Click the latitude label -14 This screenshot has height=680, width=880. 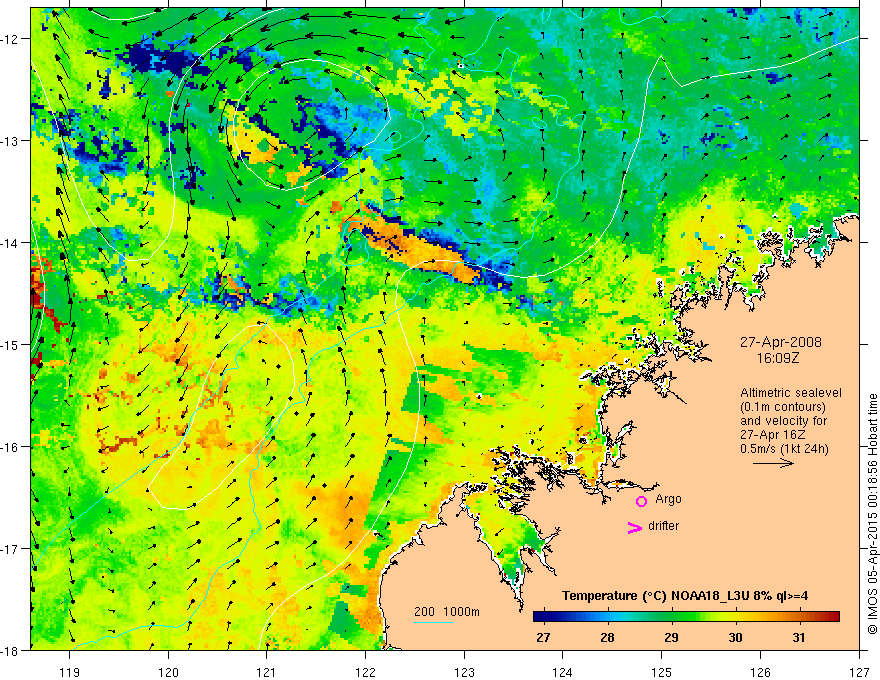coord(10,243)
